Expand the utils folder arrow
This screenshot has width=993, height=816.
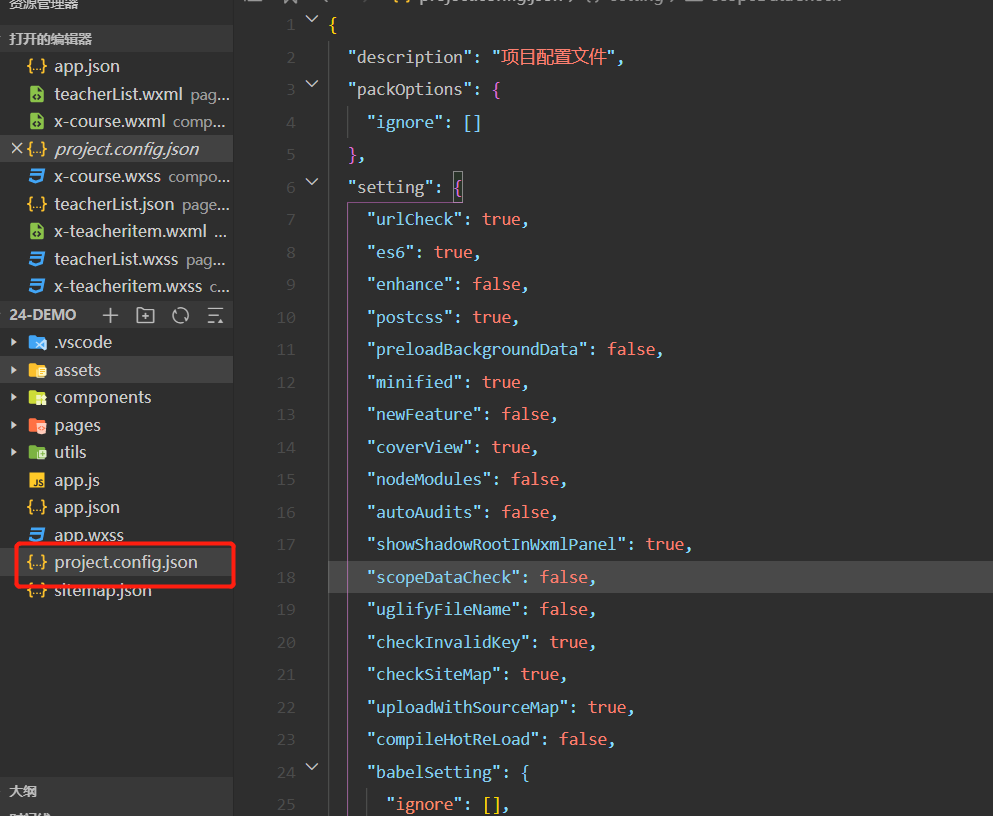[x=14, y=453]
